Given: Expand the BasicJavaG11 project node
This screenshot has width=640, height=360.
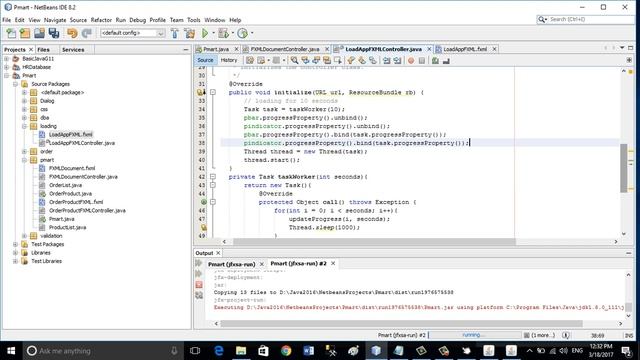Looking at the screenshot, I should coord(7,59).
